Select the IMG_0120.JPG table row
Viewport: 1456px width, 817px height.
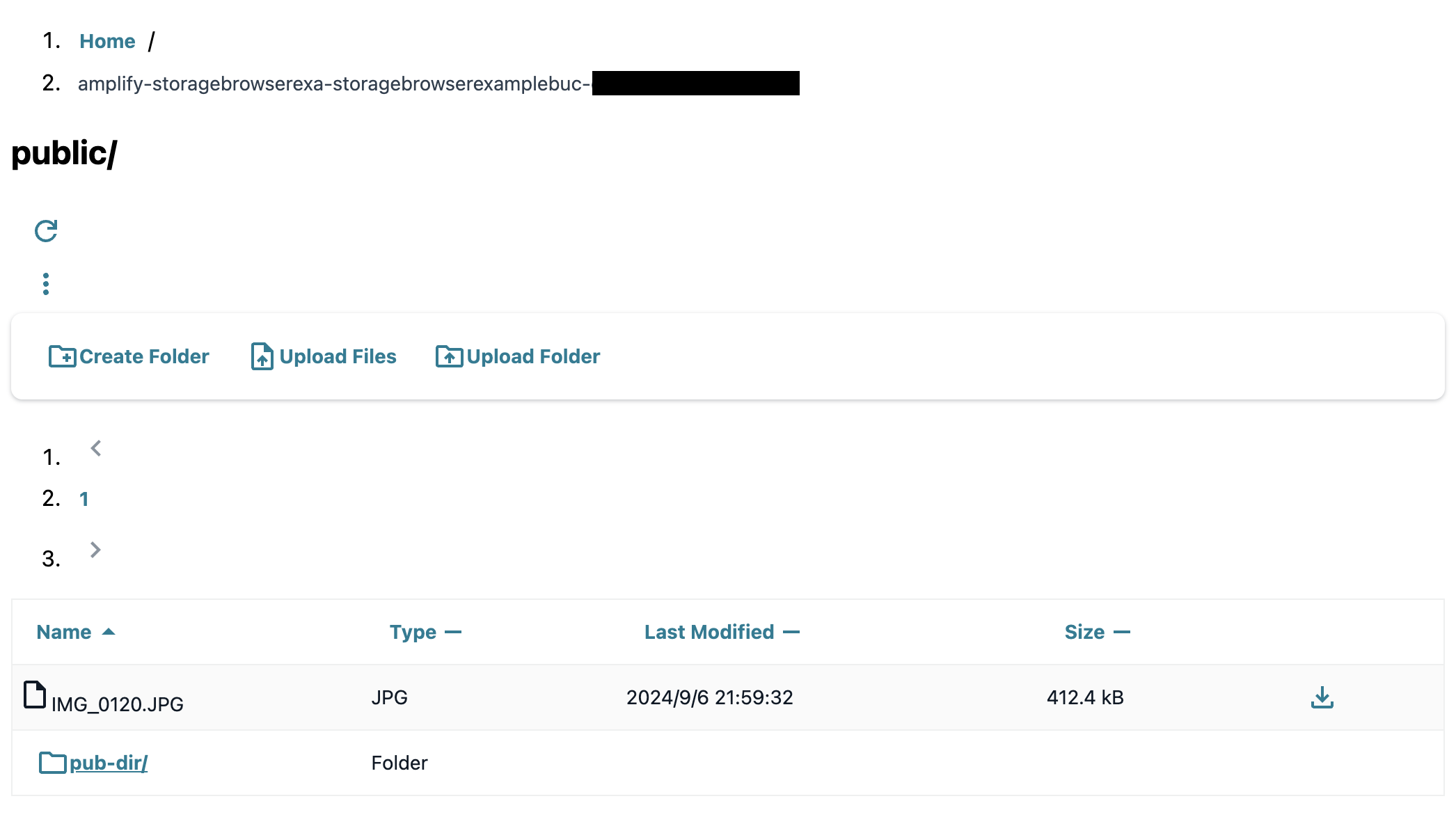pos(710,697)
